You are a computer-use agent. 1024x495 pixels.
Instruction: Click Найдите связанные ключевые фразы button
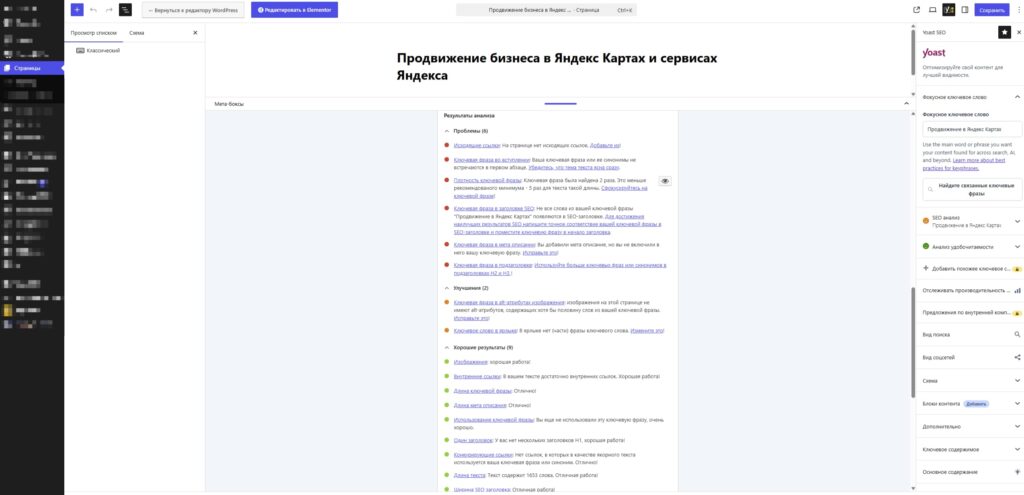click(x=972, y=189)
